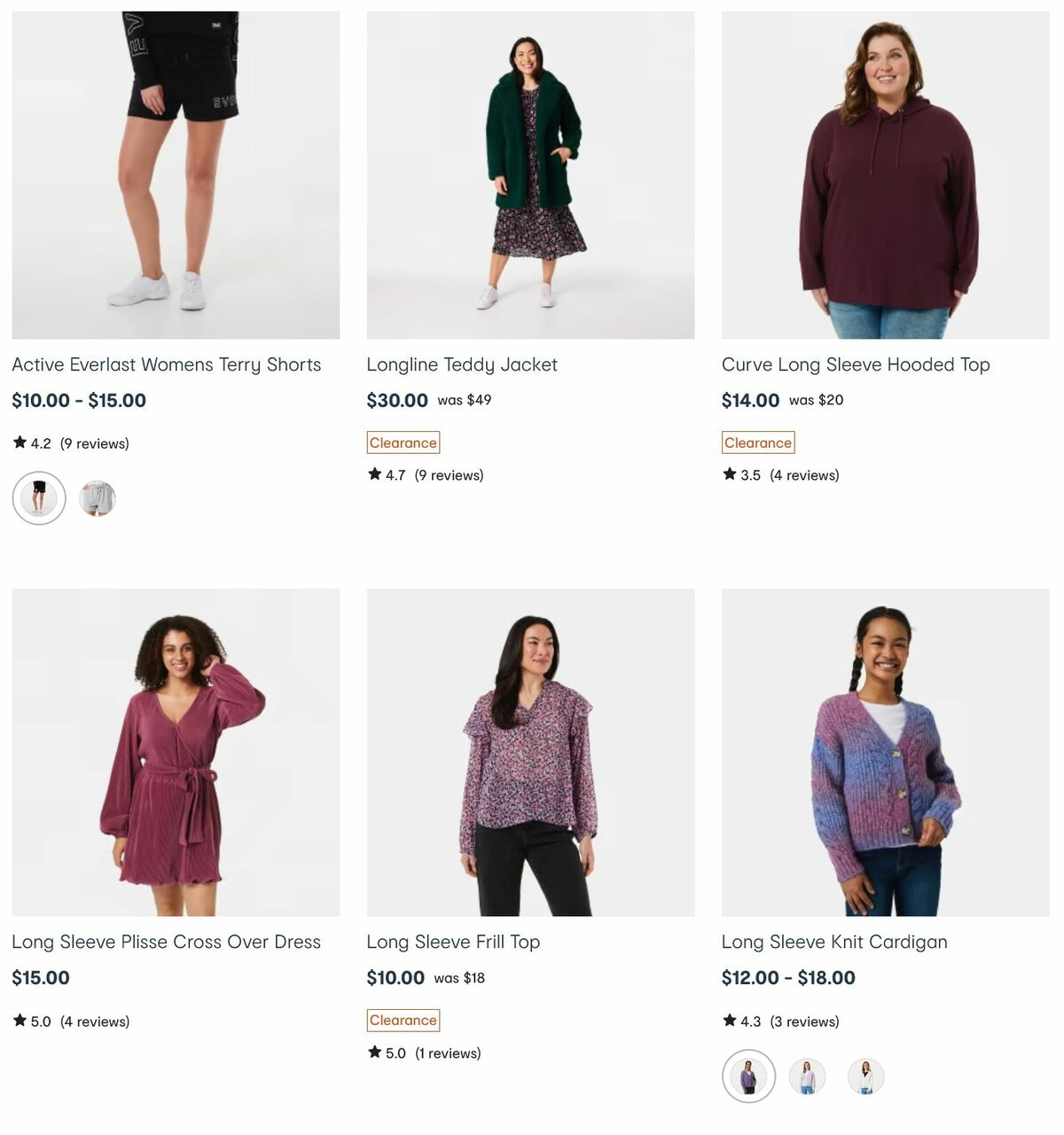1064x1135 pixels.
Task: Click the star icon next to 4.2 rating
Action: 20,442
